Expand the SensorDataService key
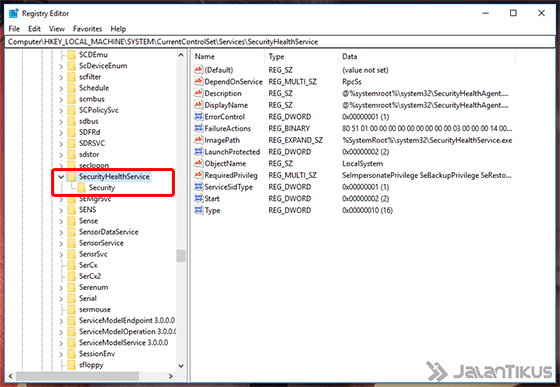Screen dimensions: 560x387 (x=61, y=232)
